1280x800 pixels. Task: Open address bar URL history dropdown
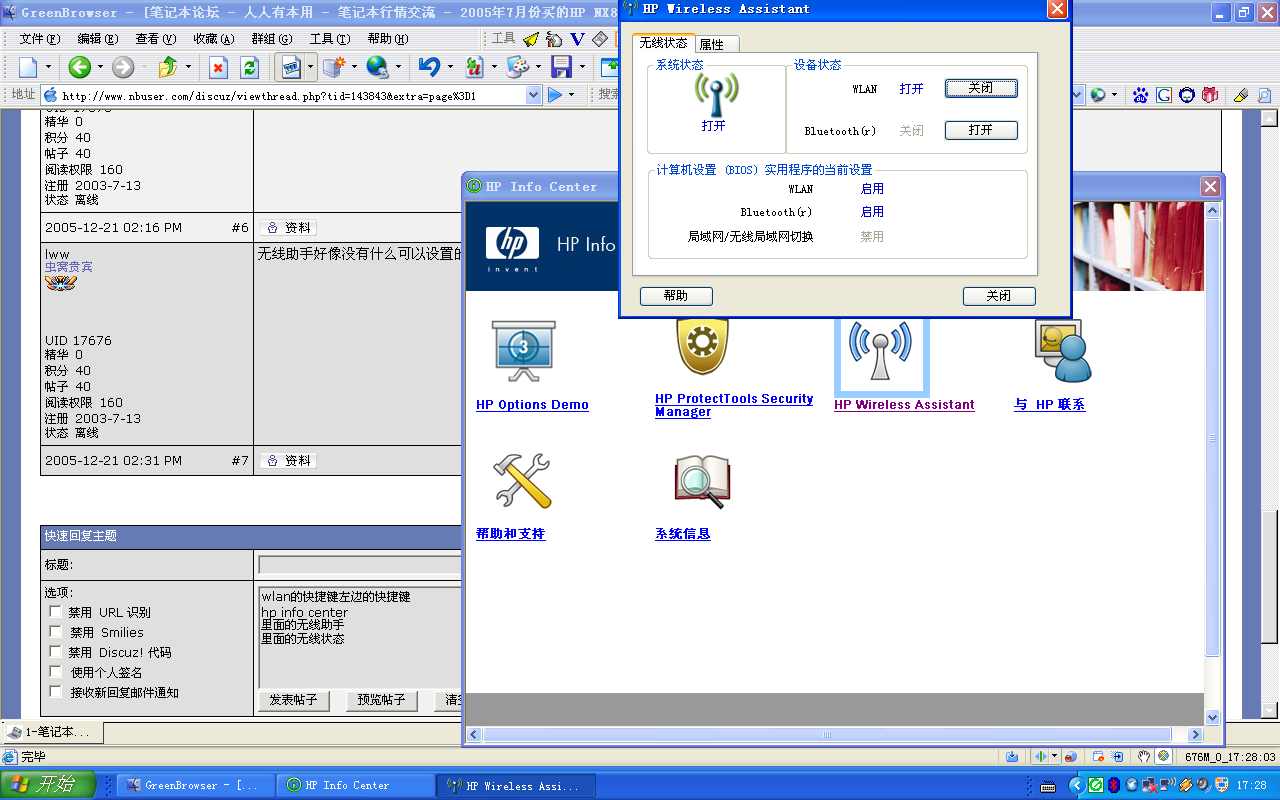tap(534, 95)
